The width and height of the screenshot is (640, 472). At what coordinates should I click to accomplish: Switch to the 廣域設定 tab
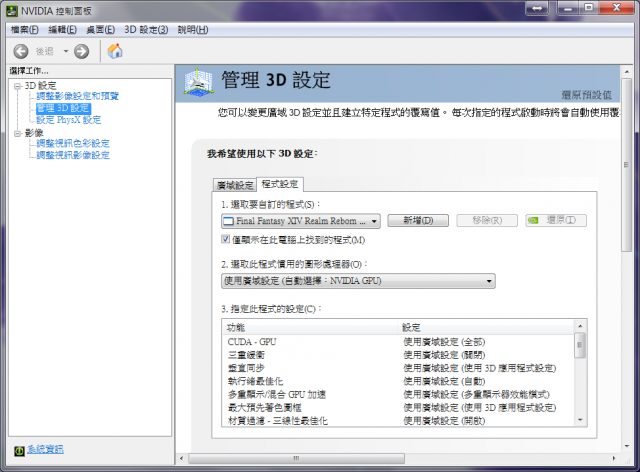[235, 185]
